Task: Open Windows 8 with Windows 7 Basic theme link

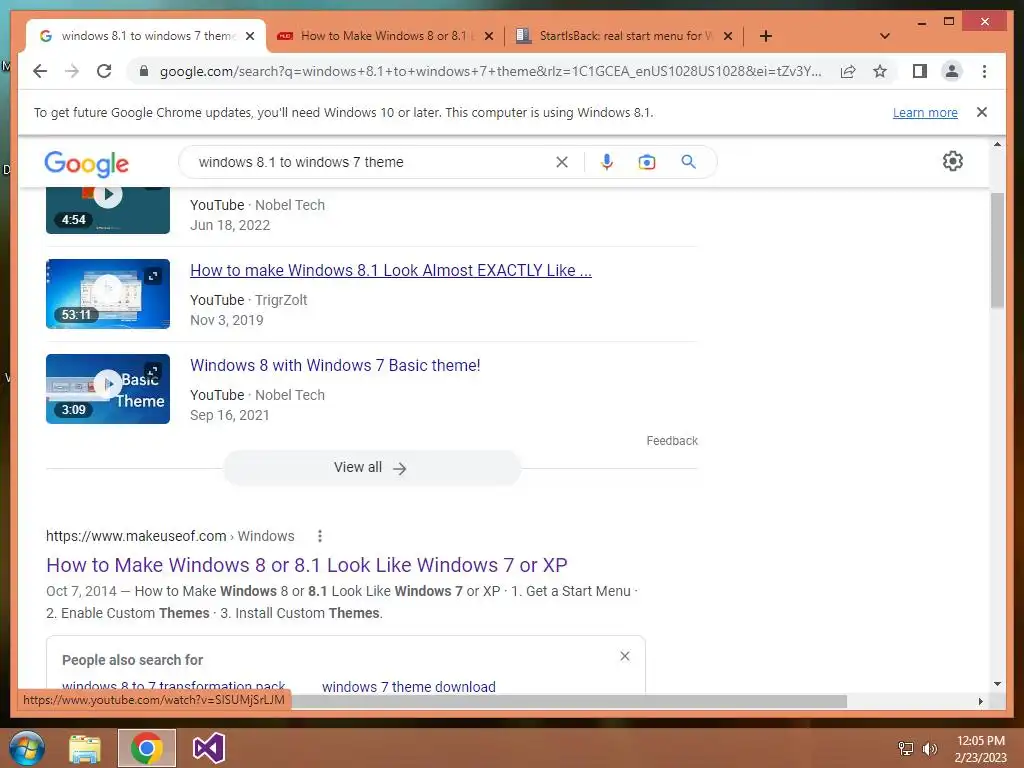Action: 335,365
